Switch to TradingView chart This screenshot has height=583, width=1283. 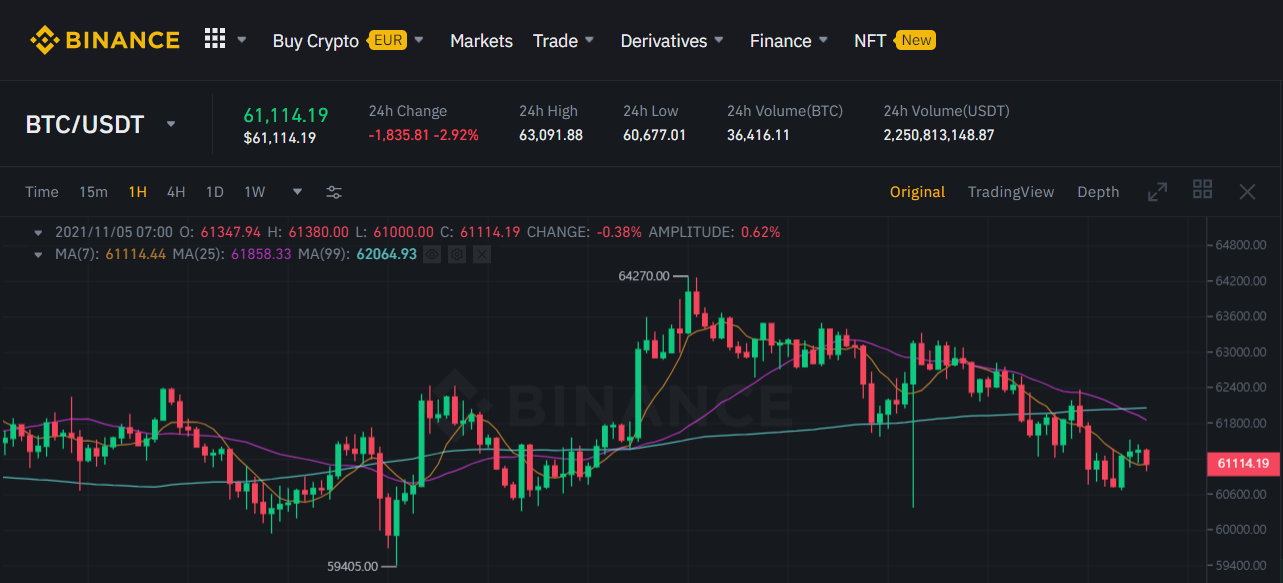pyautogui.click(x=1011, y=192)
